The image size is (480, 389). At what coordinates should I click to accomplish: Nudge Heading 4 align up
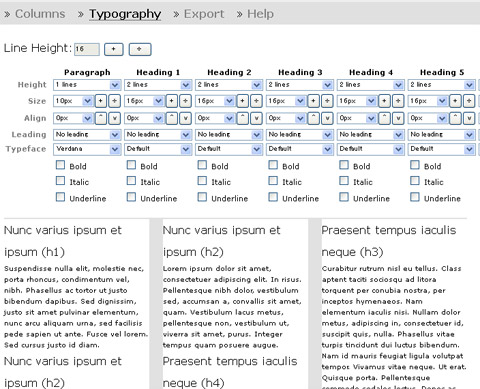click(x=384, y=118)
